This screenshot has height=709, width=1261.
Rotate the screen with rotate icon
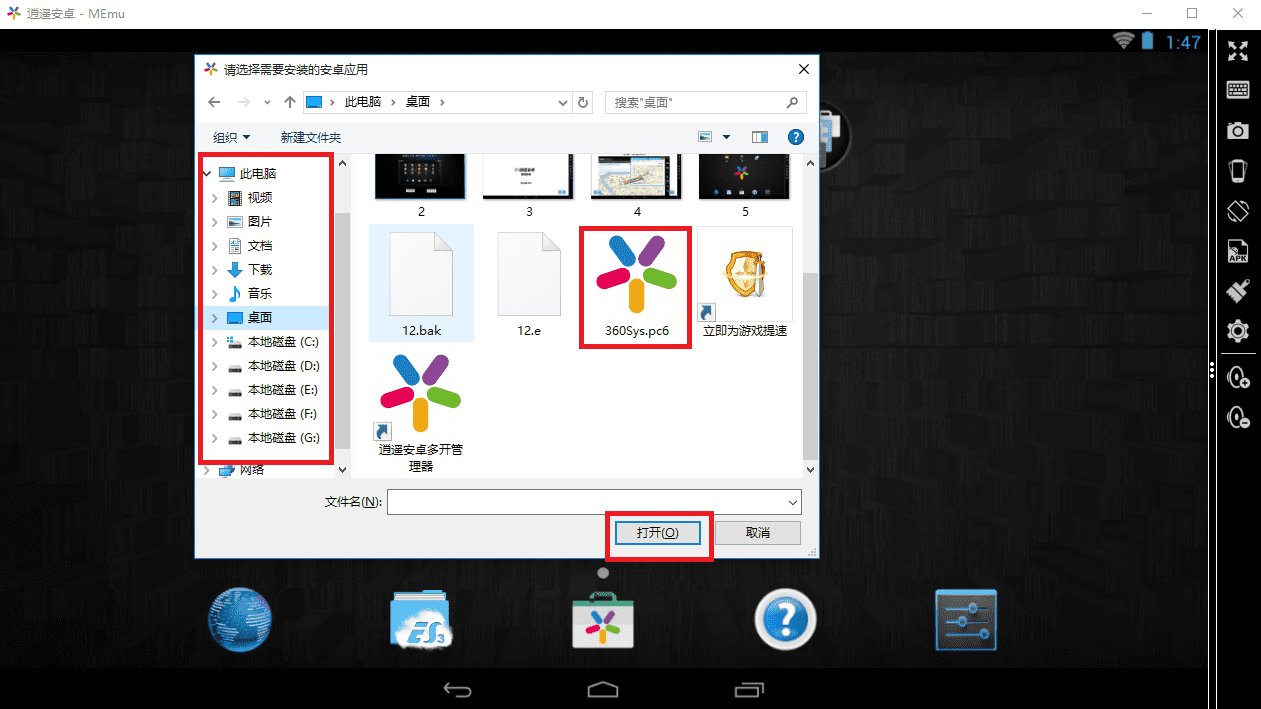point(1238,211)
